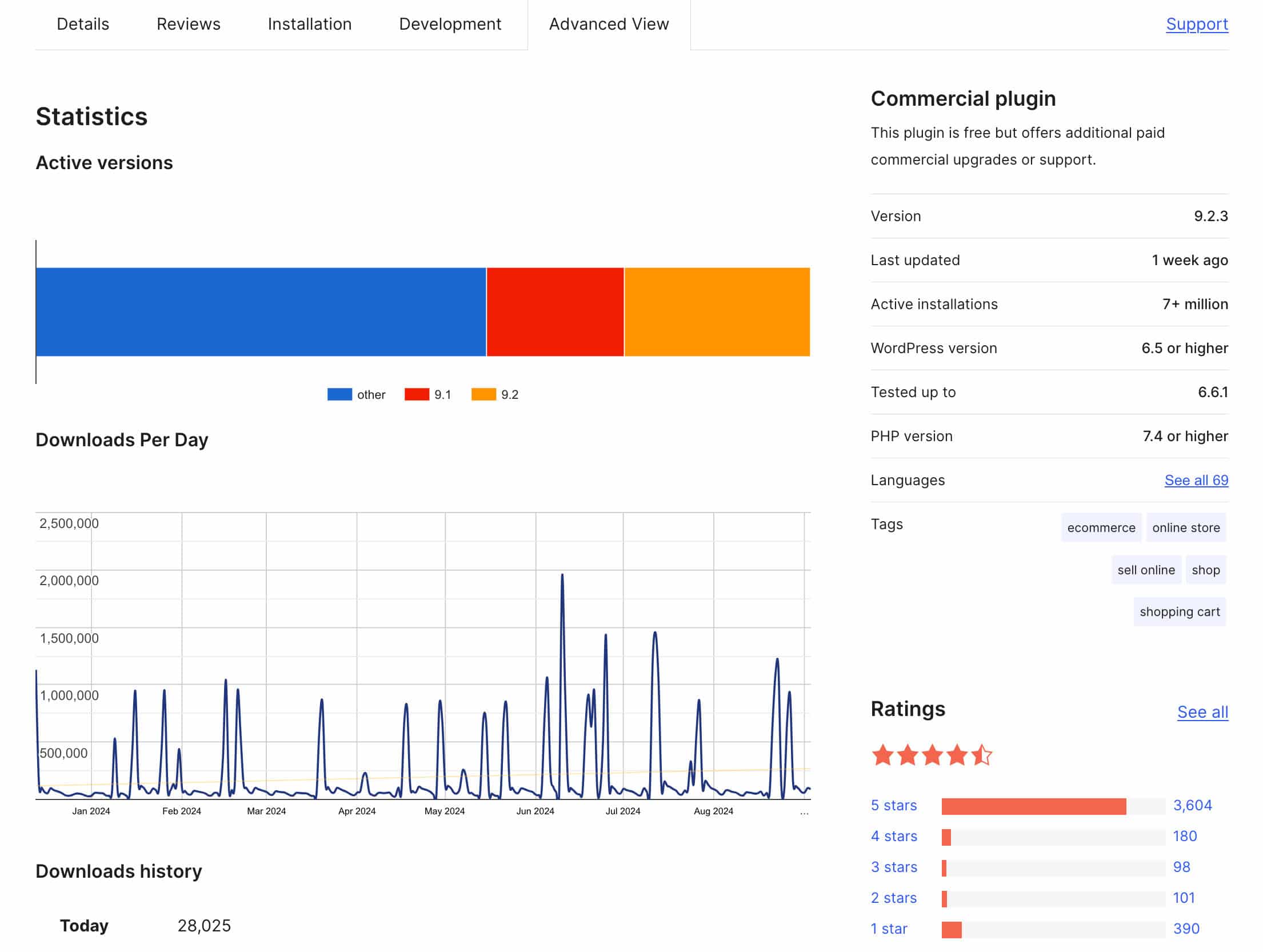Click See all 69 languages link
The width and height of the screenshot is (1263, 952).
1196,481
